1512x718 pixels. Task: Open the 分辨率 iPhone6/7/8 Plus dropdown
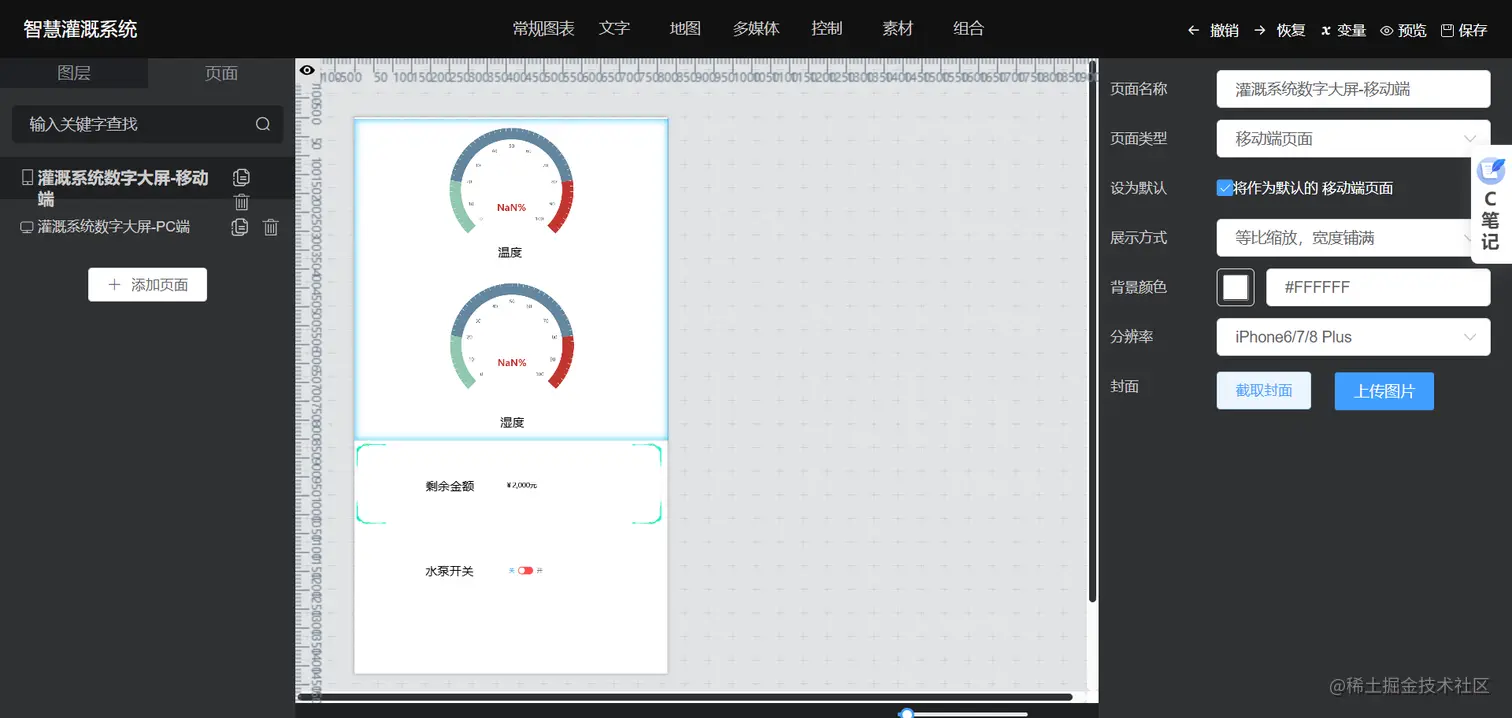(1353, 337)
